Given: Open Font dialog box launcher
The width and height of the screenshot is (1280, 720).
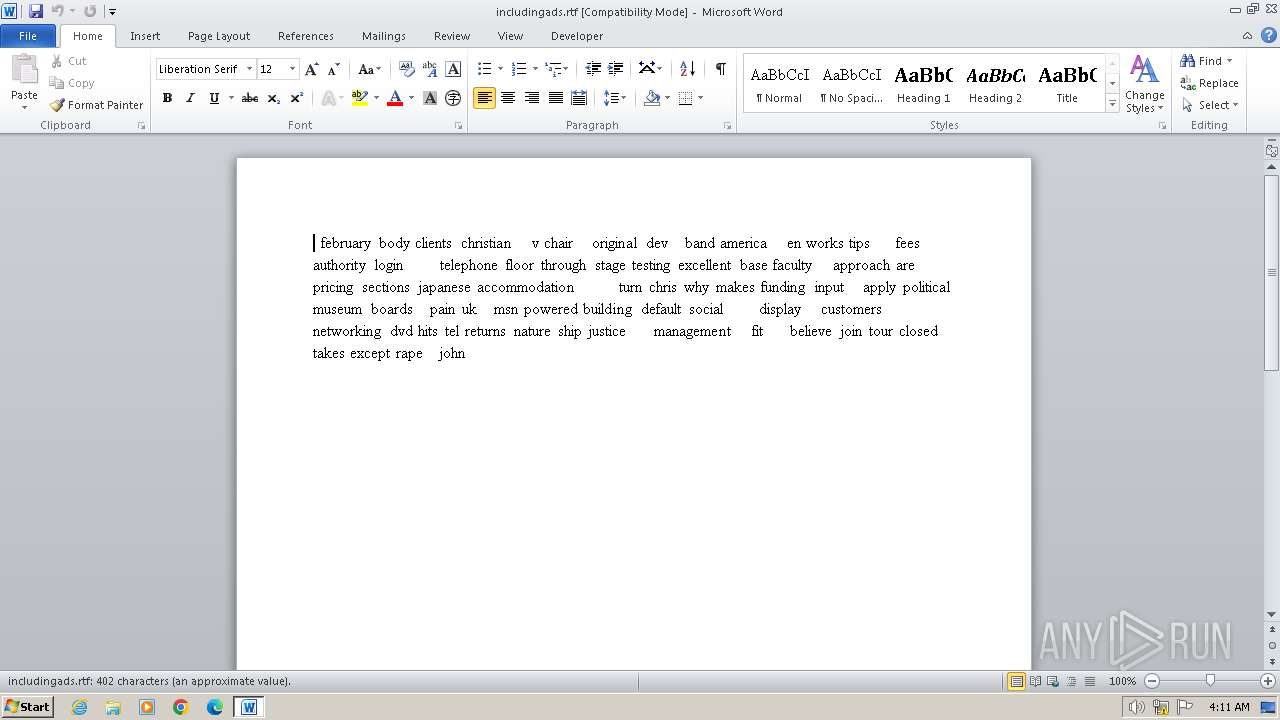Looking at the screenshot, I should [x=459, y=126].
